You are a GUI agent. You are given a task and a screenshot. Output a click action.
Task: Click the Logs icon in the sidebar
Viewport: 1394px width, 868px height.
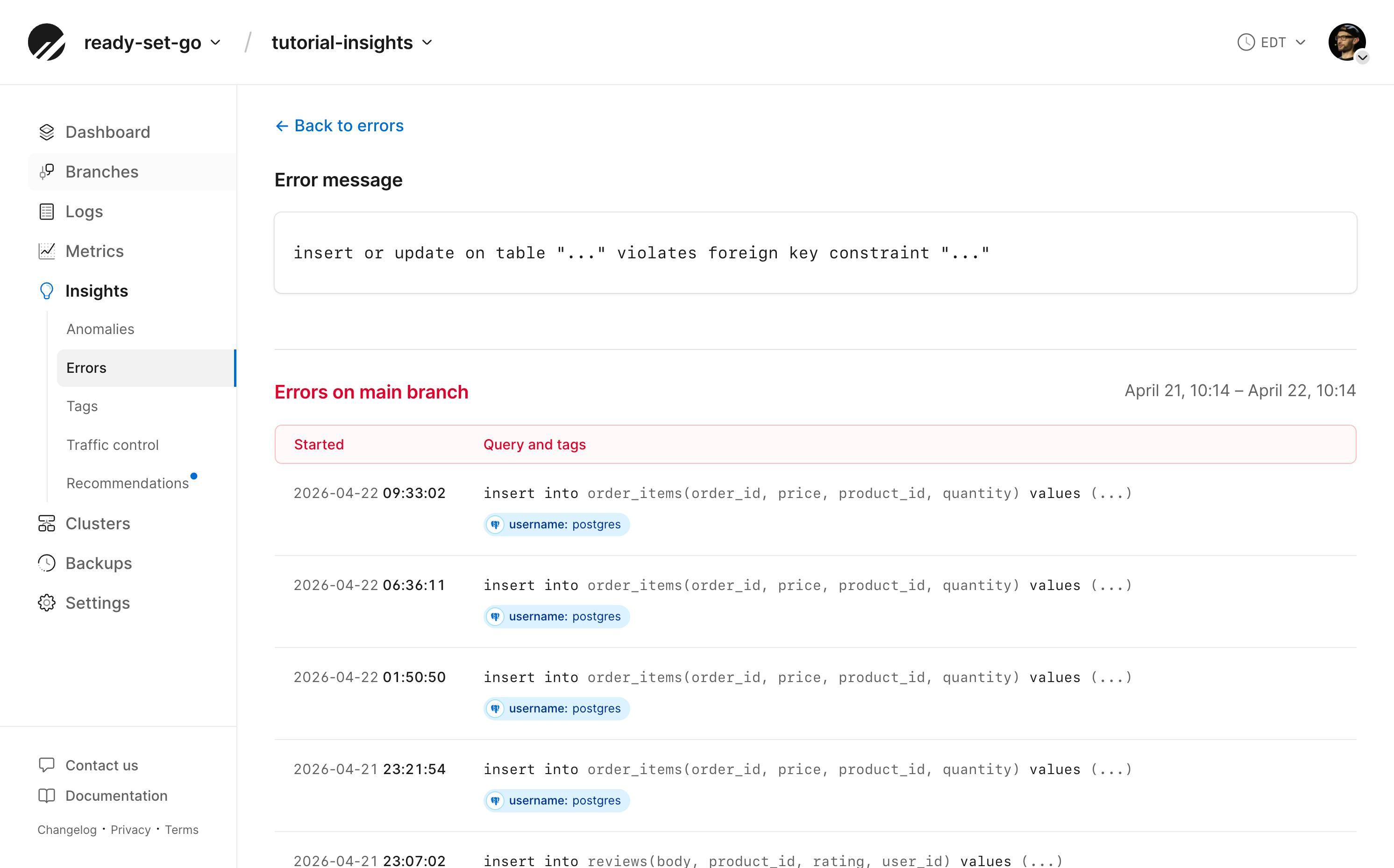(x=47, y=211)
